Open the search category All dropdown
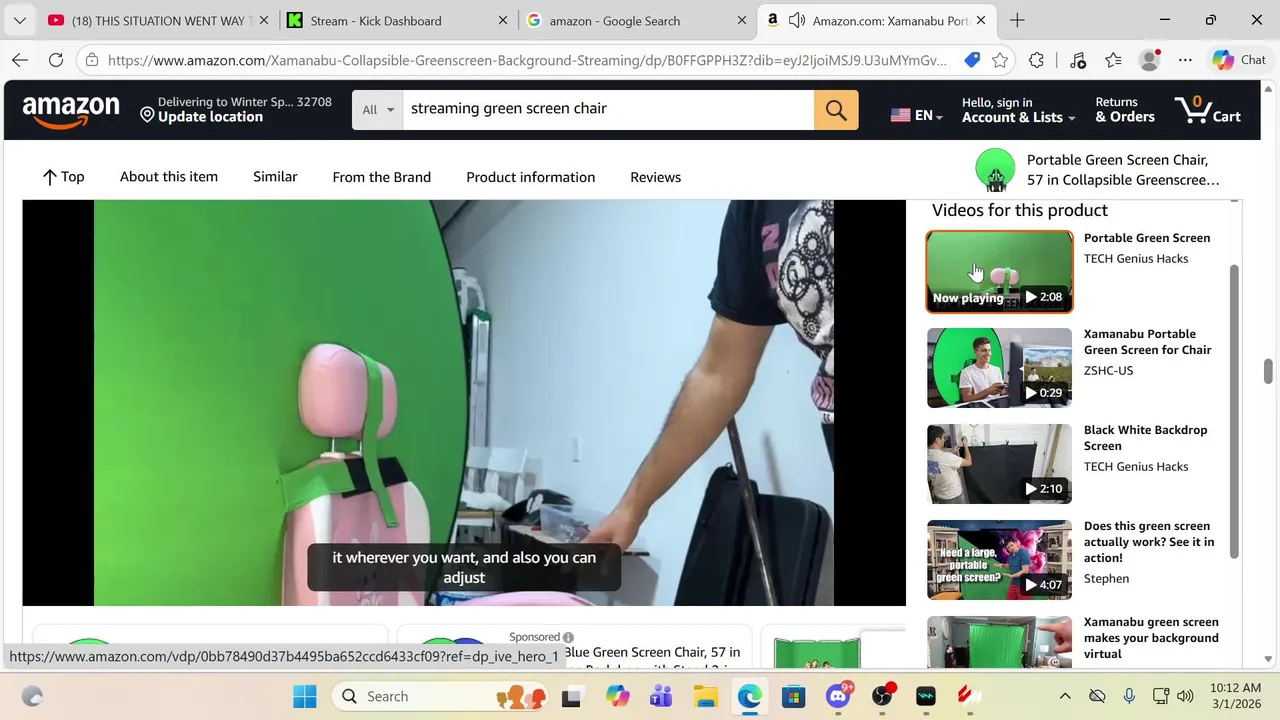 coord(378,109)
